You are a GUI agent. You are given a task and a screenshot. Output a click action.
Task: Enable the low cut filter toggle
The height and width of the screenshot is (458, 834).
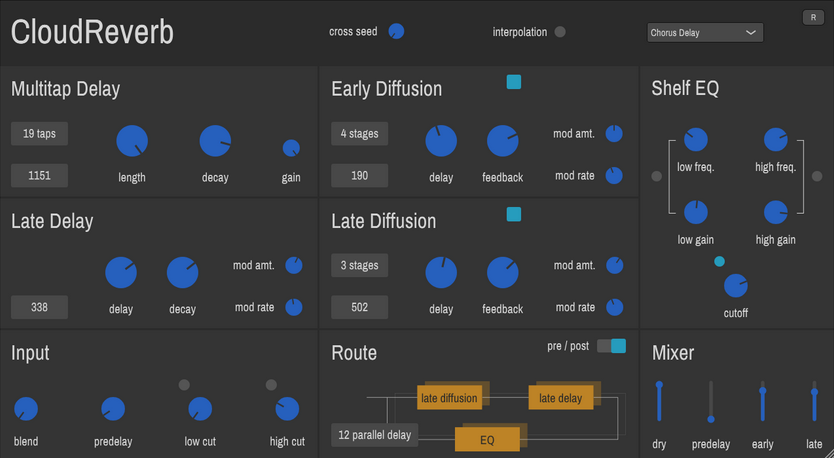point(184,385)
